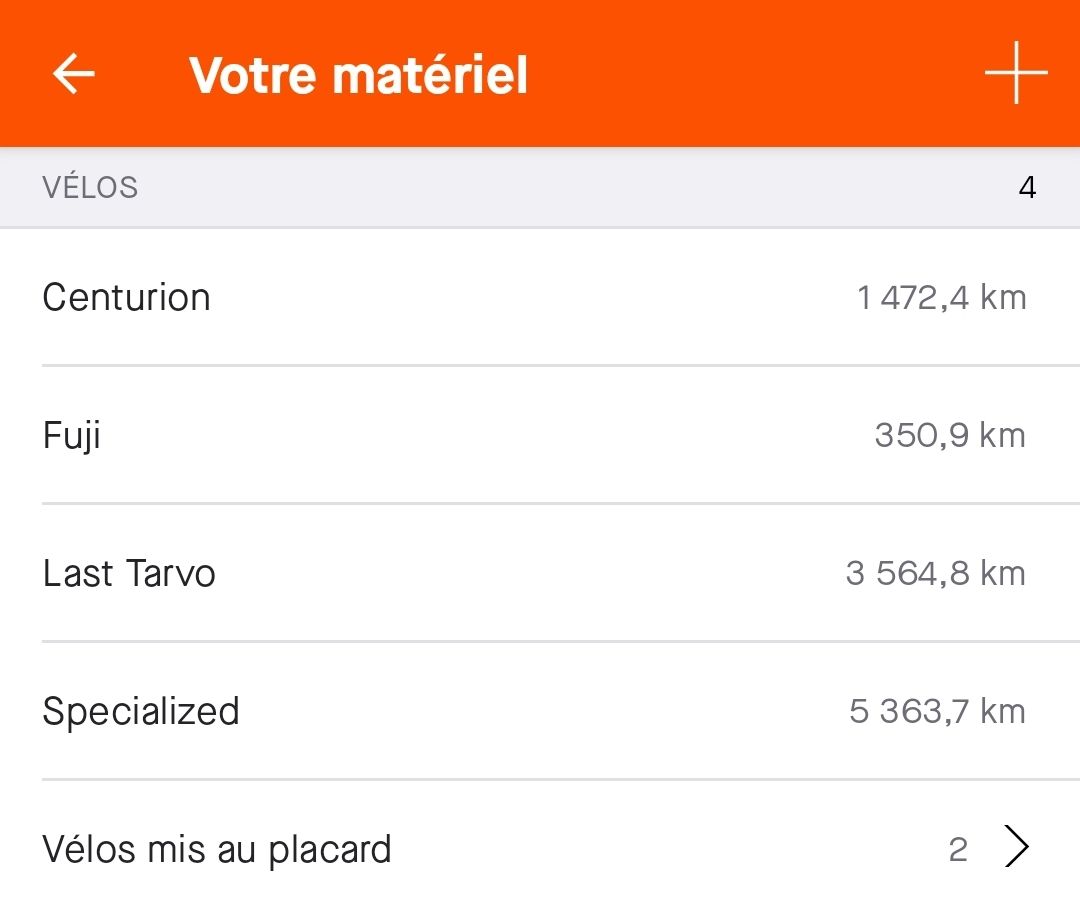Screen dimensions: 1080x912
Task: Open the retired bikes chevron arrow
Action: [1017, 848]
